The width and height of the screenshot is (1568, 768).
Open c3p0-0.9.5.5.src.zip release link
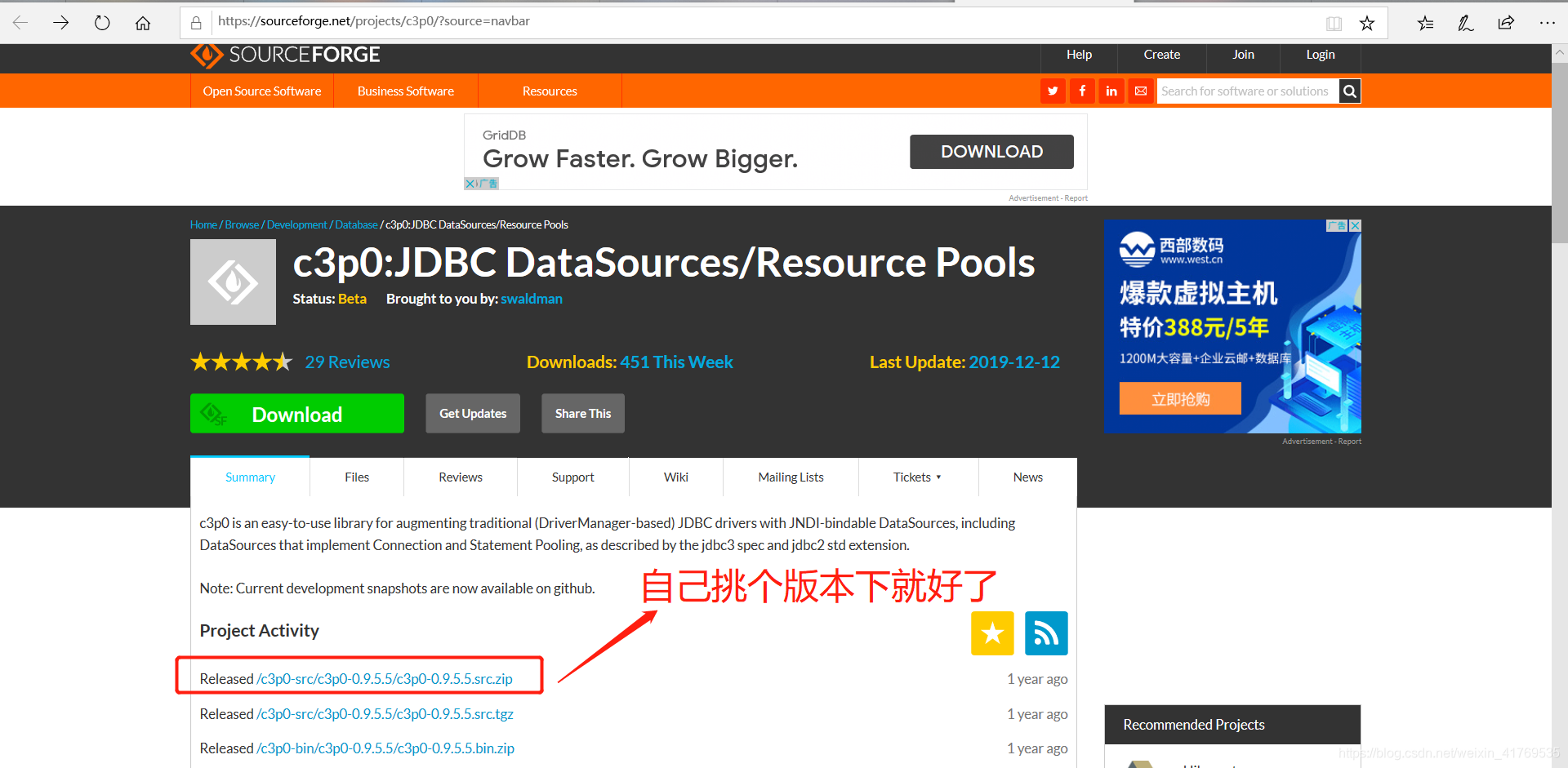tap(385, 679)
